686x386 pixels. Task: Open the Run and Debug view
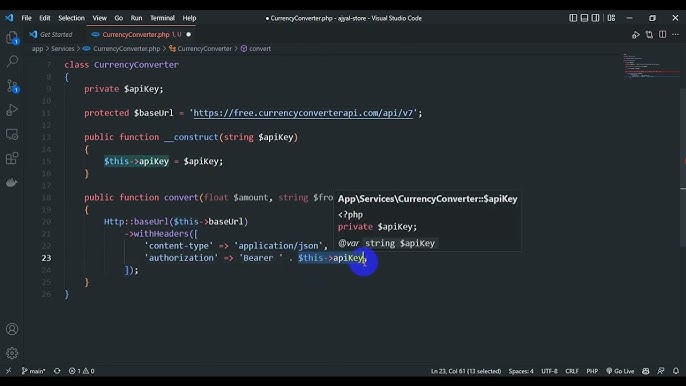click(12, 110)
